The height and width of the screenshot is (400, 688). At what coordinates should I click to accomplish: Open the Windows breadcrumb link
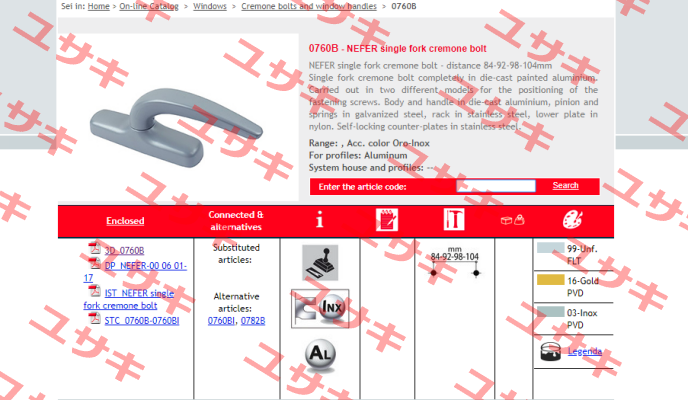pos(210,6)
